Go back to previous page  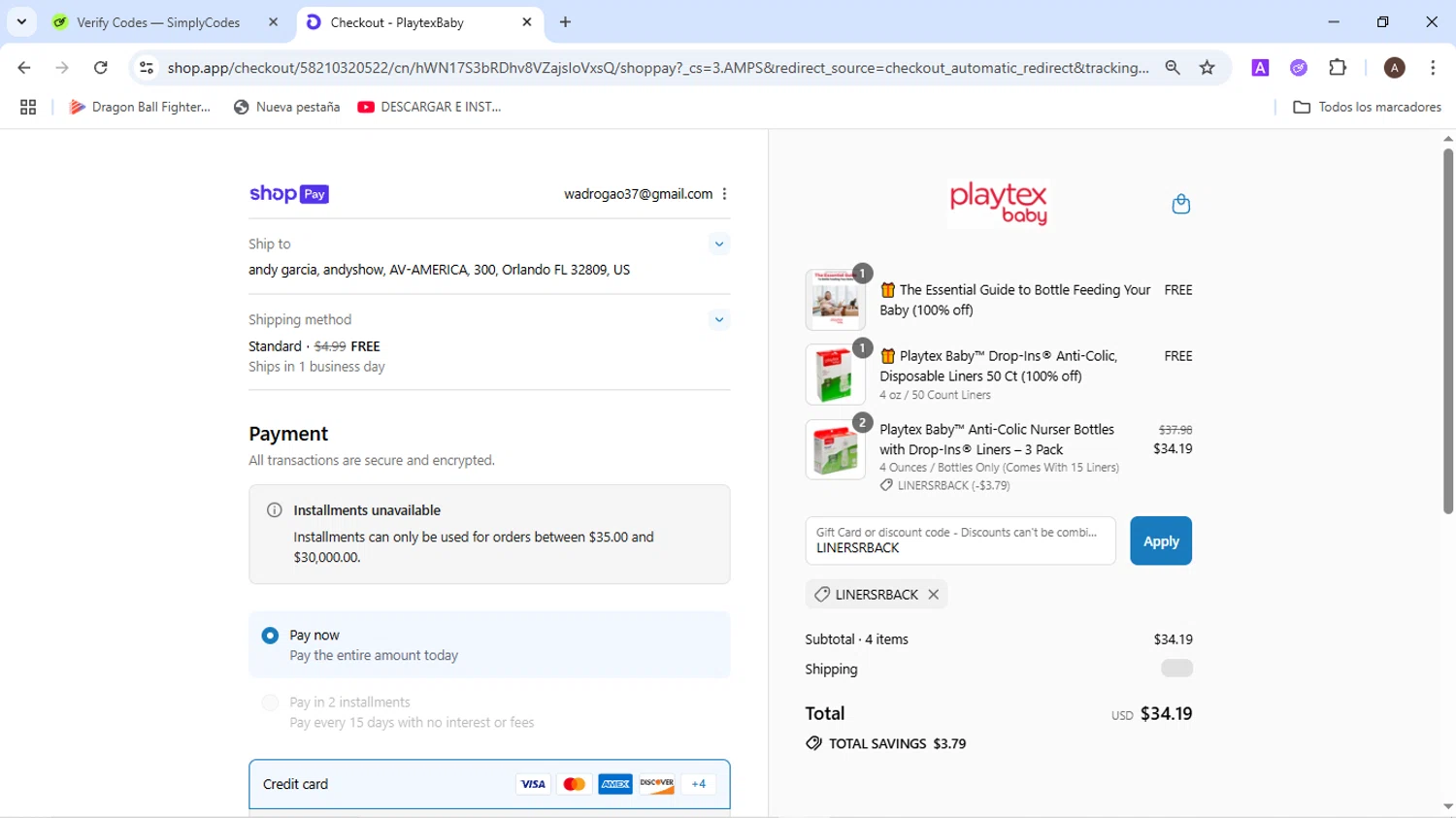click(x=24, y=68)
